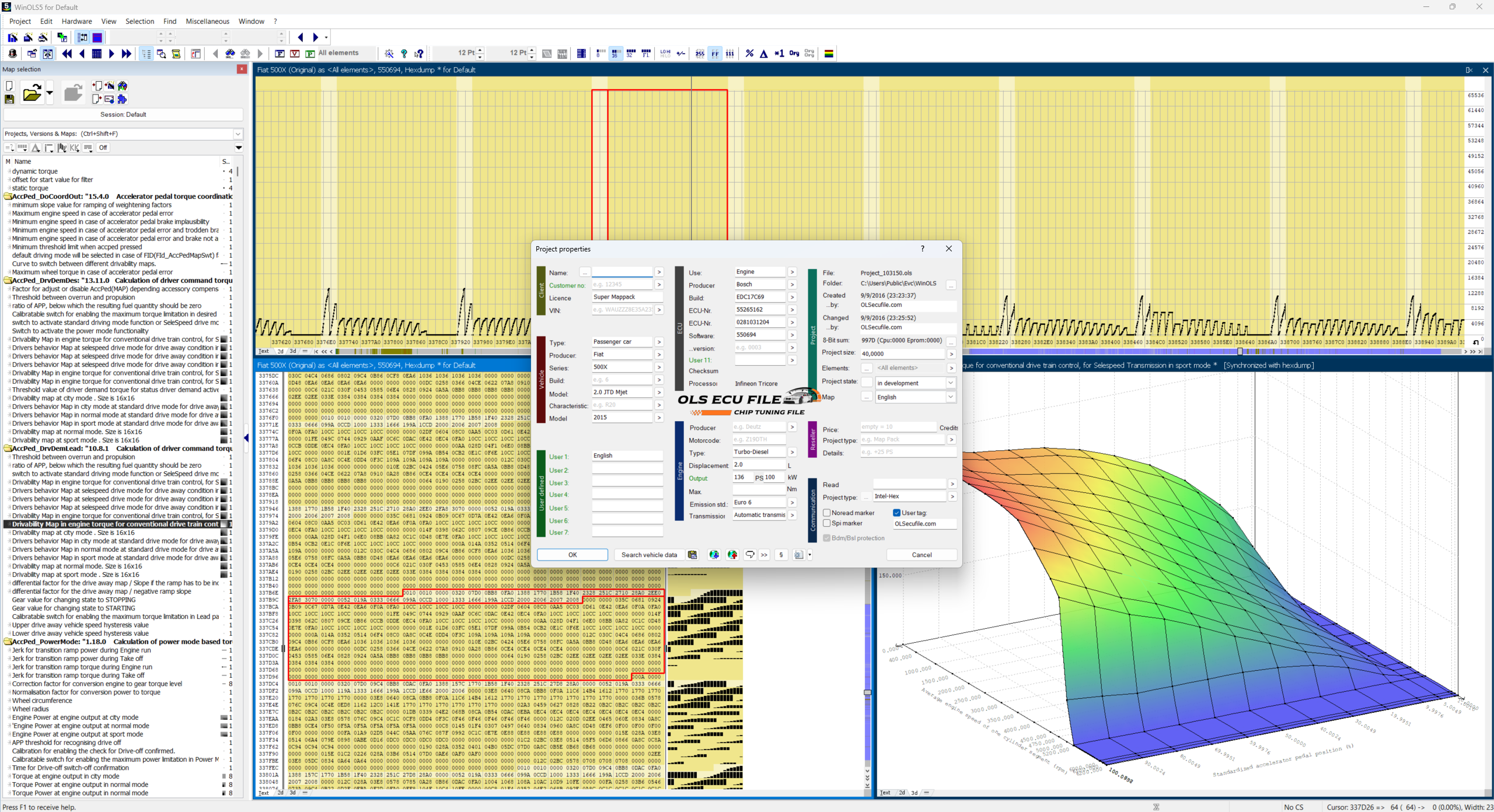Click the 32-bit display mode icon
Image resolution: width=1494 pixels, height=812 pixels.
(630, 54)
